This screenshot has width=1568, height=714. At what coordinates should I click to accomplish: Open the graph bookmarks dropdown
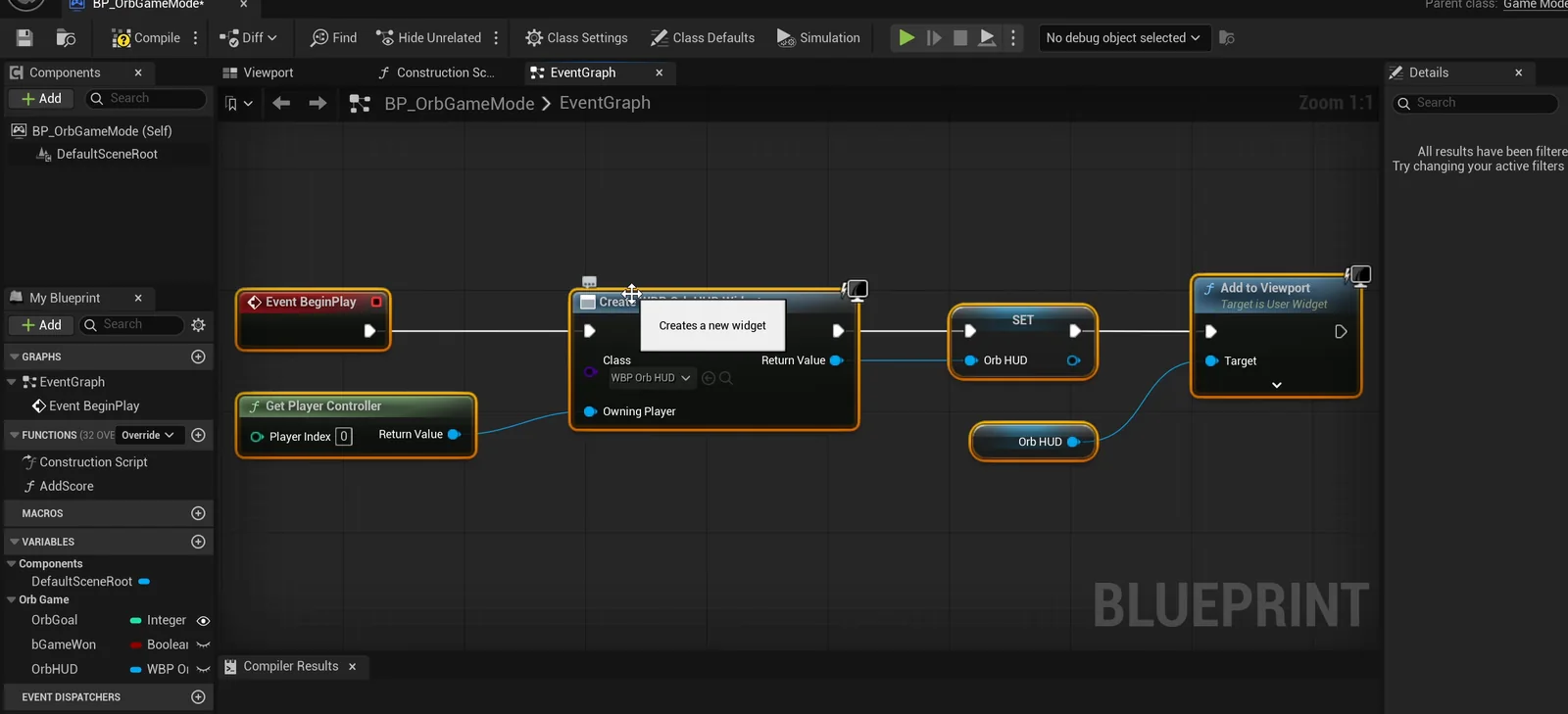point(238,104)
